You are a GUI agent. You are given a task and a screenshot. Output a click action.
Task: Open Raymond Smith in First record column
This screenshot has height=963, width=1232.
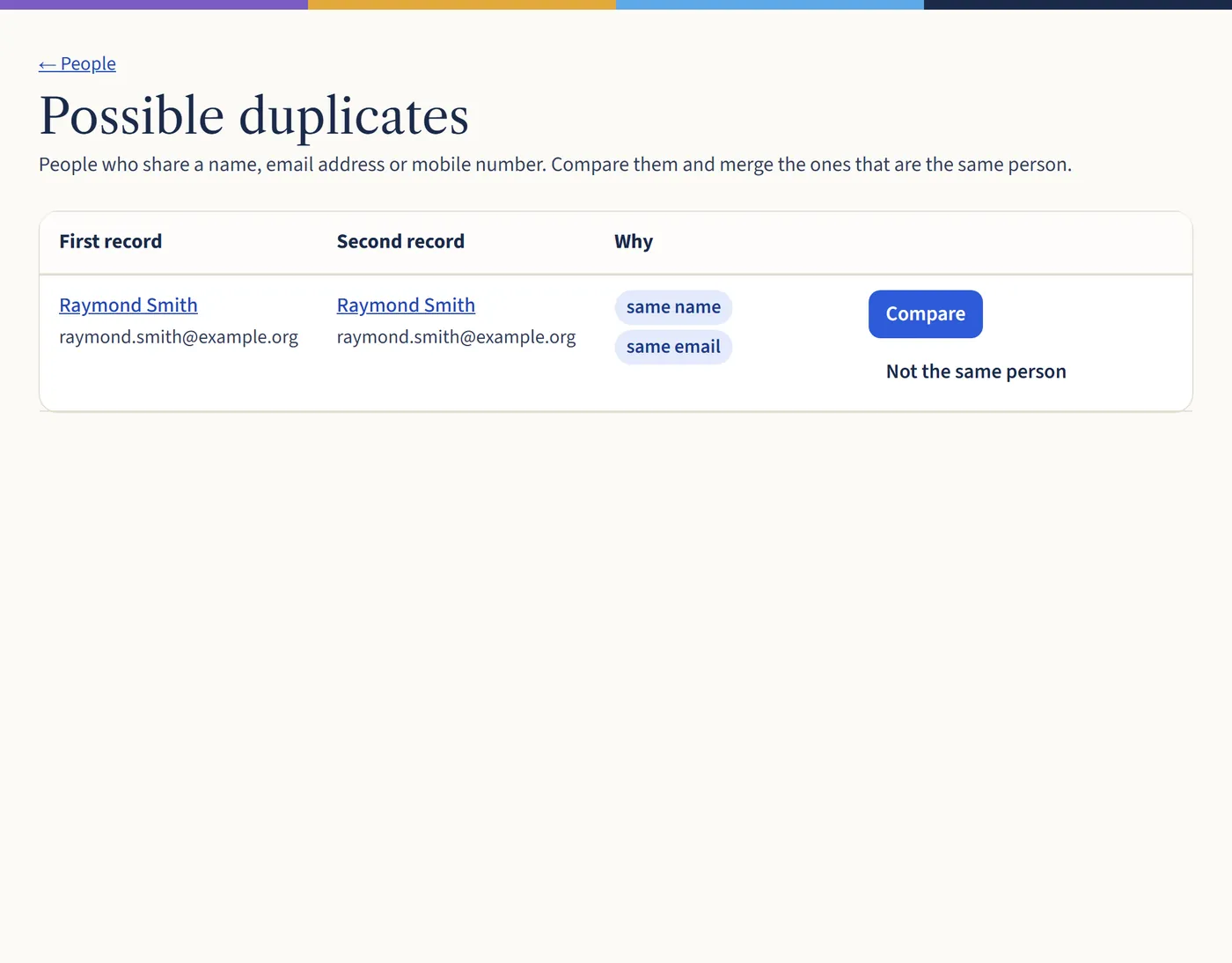128,305
